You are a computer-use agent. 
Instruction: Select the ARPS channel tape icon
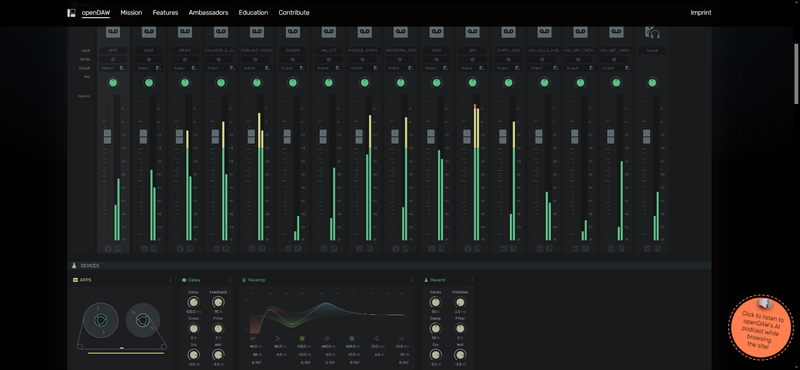tap(113, 32)
